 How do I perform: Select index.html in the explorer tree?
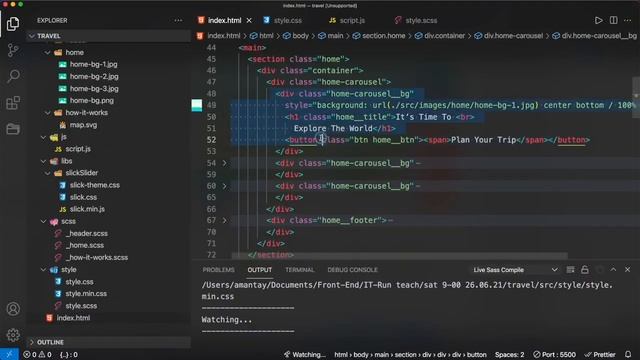point(73,318)
